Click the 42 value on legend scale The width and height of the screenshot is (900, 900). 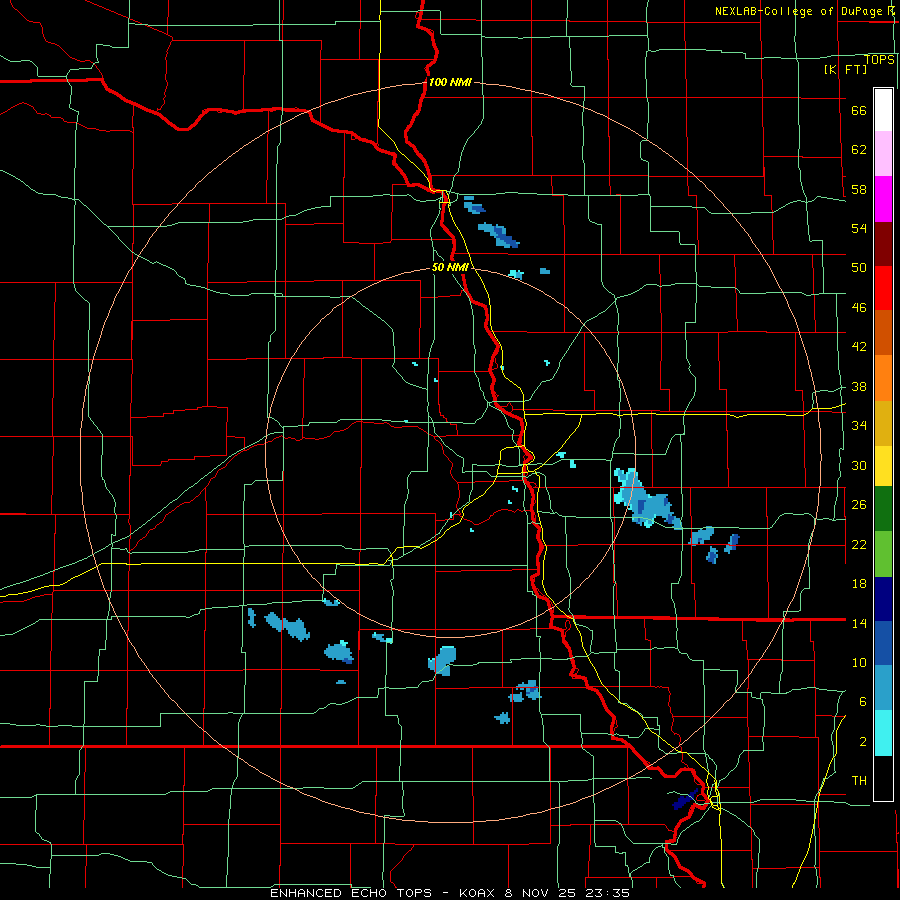(x=859, y=347)
